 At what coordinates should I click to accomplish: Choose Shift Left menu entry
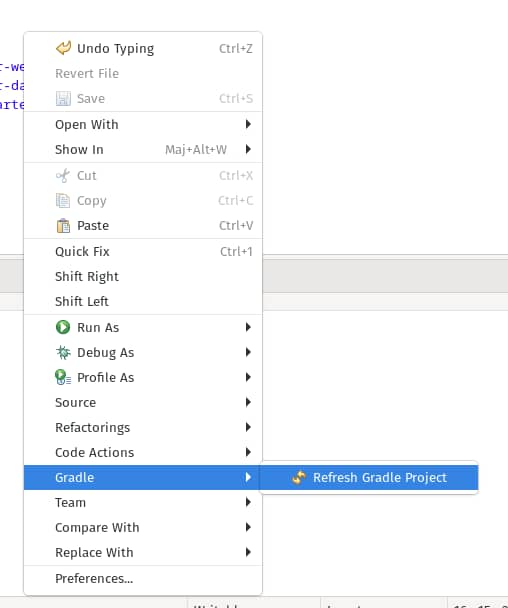[x=143, y=301]
